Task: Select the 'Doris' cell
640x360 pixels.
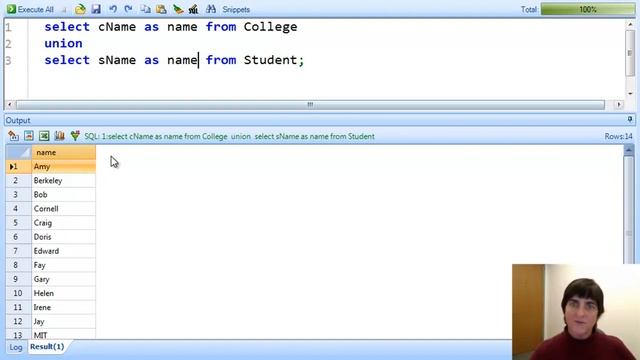Action: pos(64,237)
